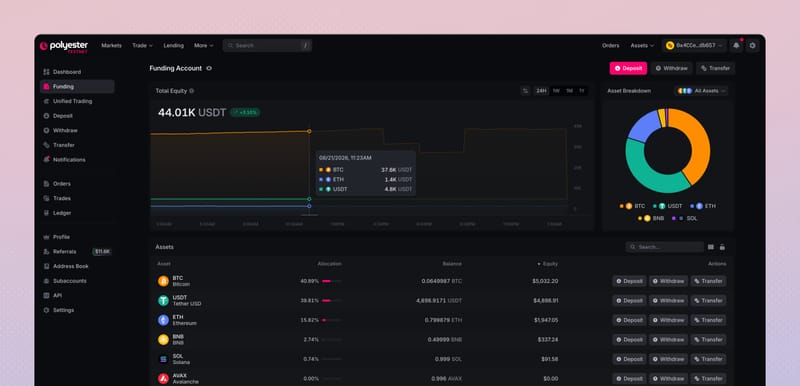The width and height of the screenshot is (800, 386).
Task: Select the 24H chart range tab
Action: click(x=541, y=91)
